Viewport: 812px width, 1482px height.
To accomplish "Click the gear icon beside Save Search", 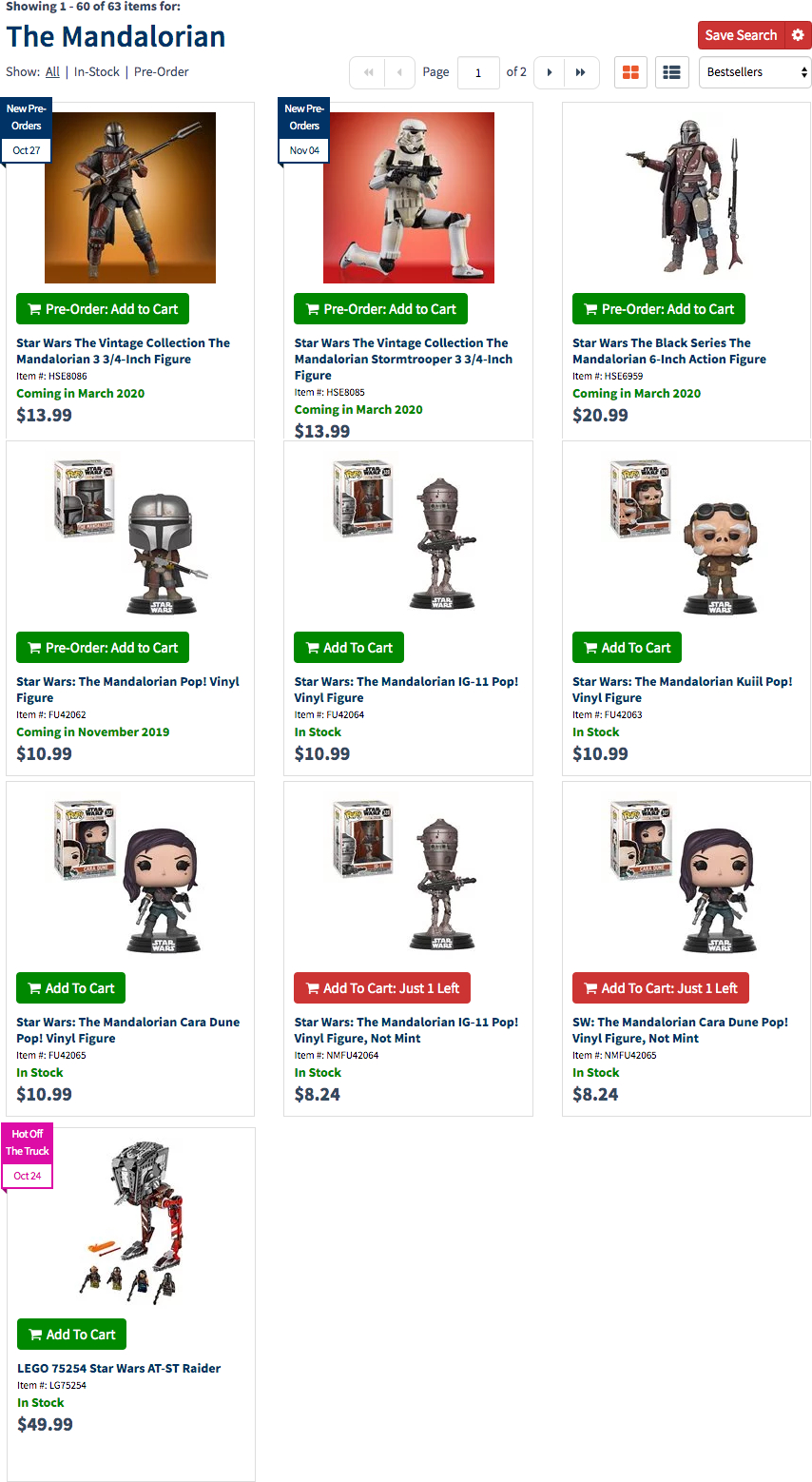I will pyautogui.click(x=798, y=35).
